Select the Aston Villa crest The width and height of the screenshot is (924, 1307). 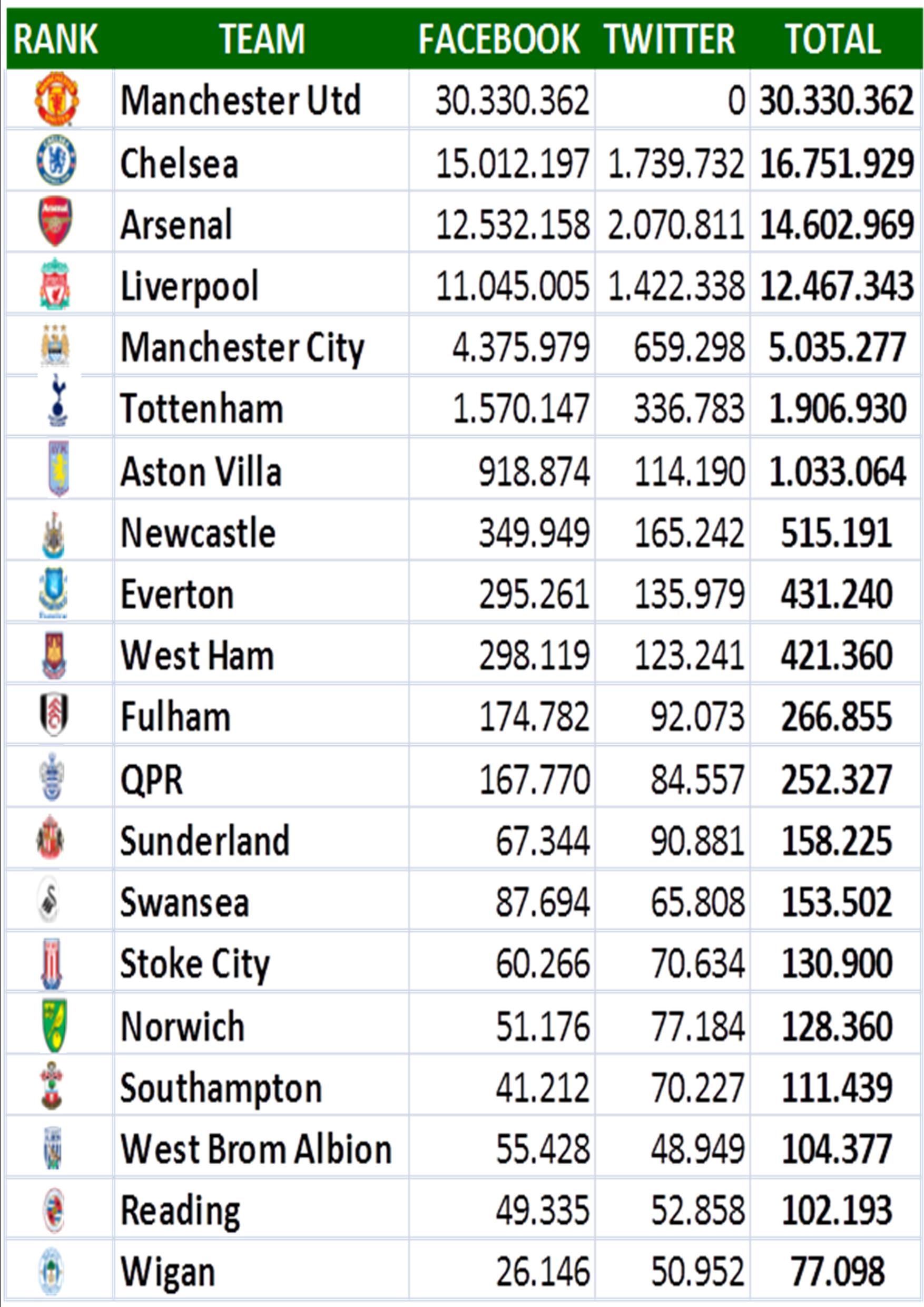tap(58, 468)
